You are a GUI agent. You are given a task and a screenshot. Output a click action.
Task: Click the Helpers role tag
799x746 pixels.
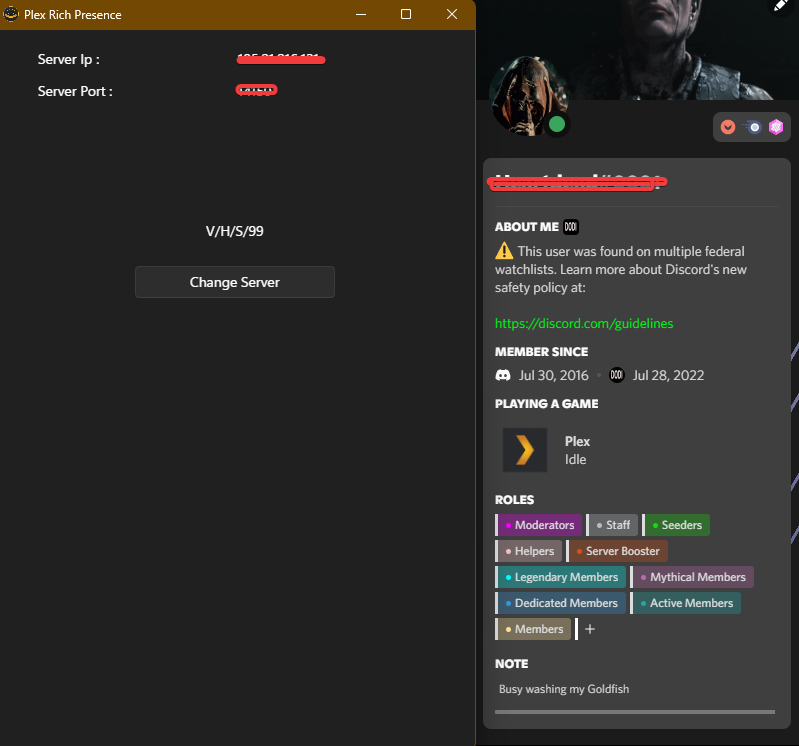pyautogui.click(x=528, y=551)
